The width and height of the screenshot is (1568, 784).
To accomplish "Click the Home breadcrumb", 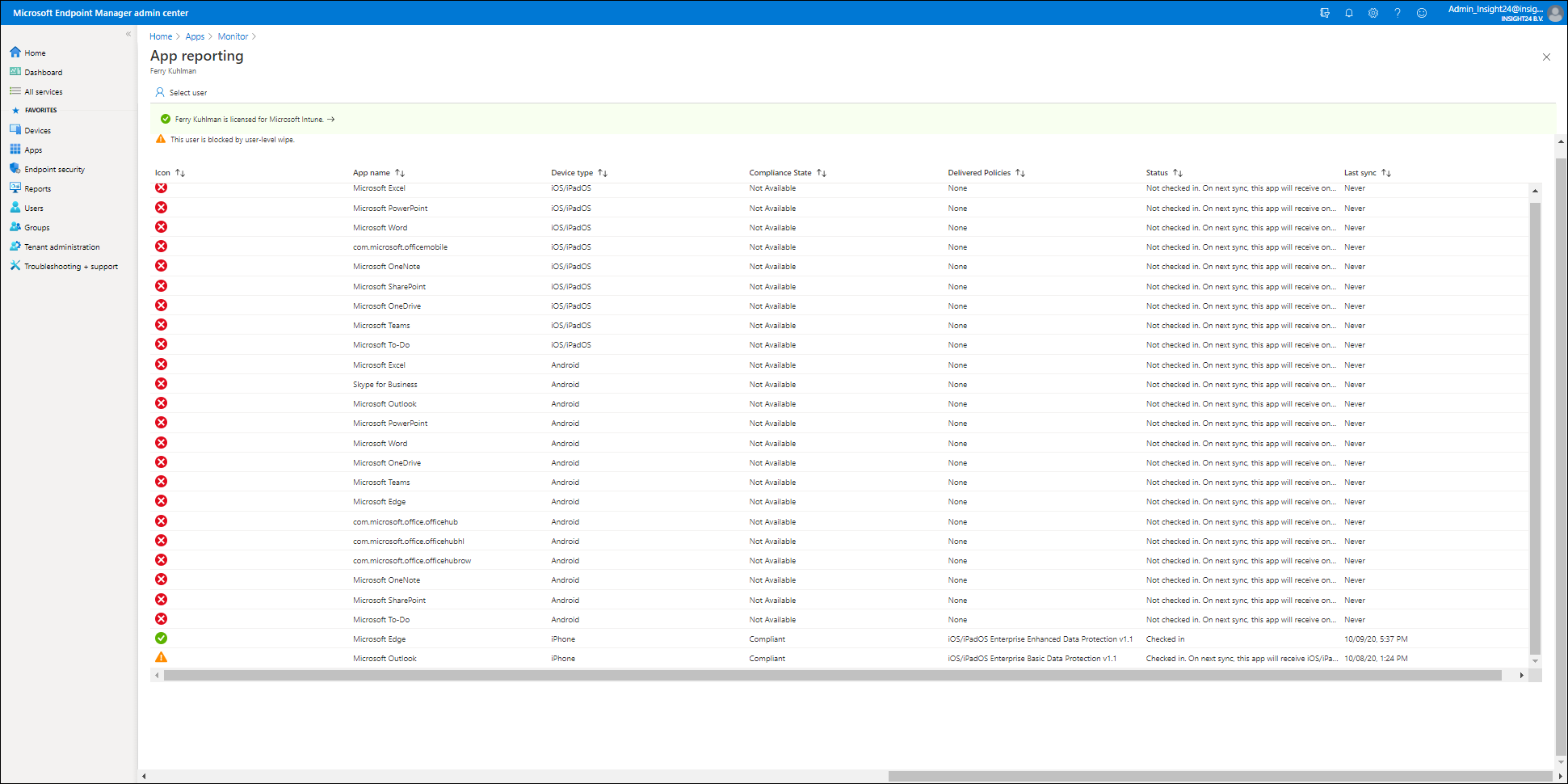I will pyautogui.click(x=161, y=36).
